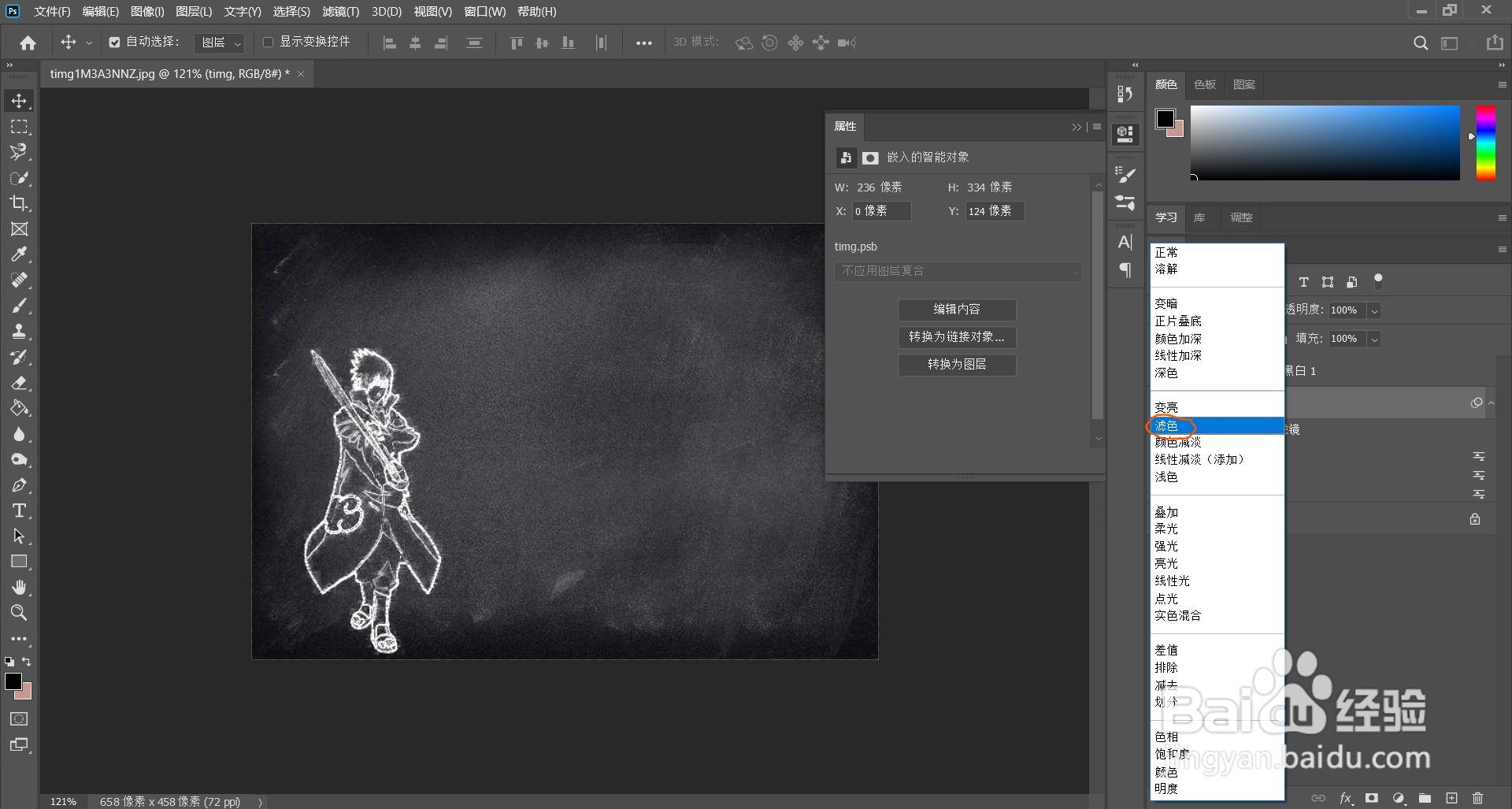Open the Paragraph panel icon
1512x809 pixels.
(x=1125, y=270)
